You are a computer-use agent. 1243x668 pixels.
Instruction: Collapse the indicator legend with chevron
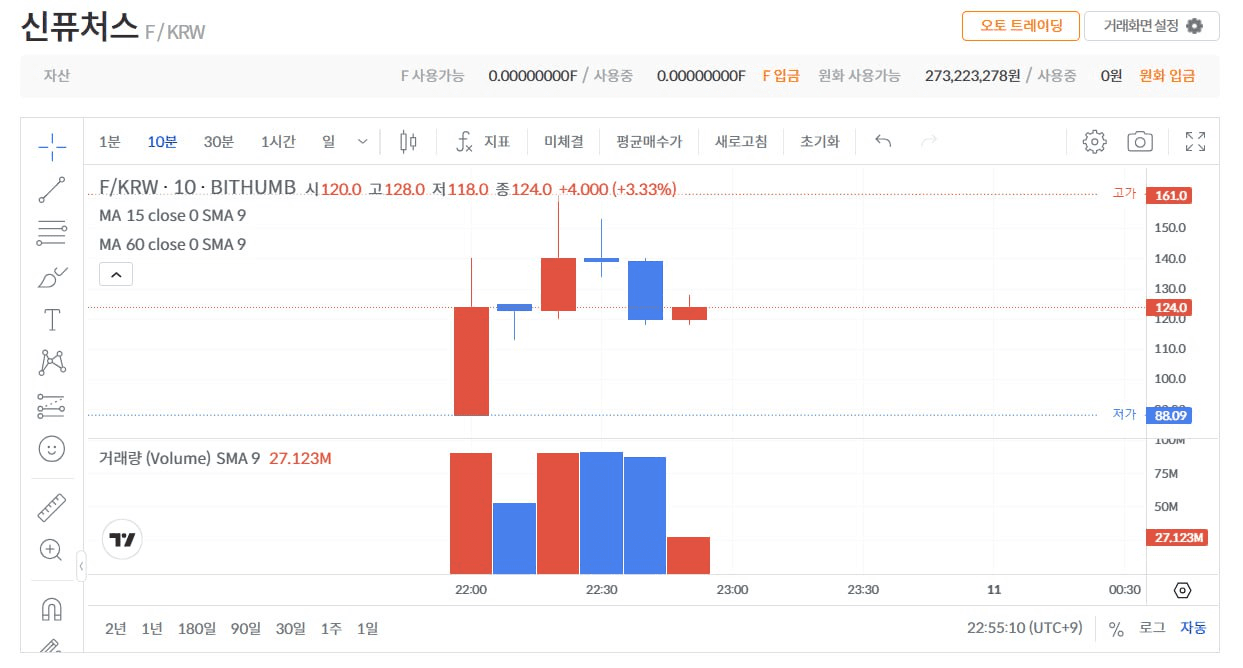coord(116,274)
